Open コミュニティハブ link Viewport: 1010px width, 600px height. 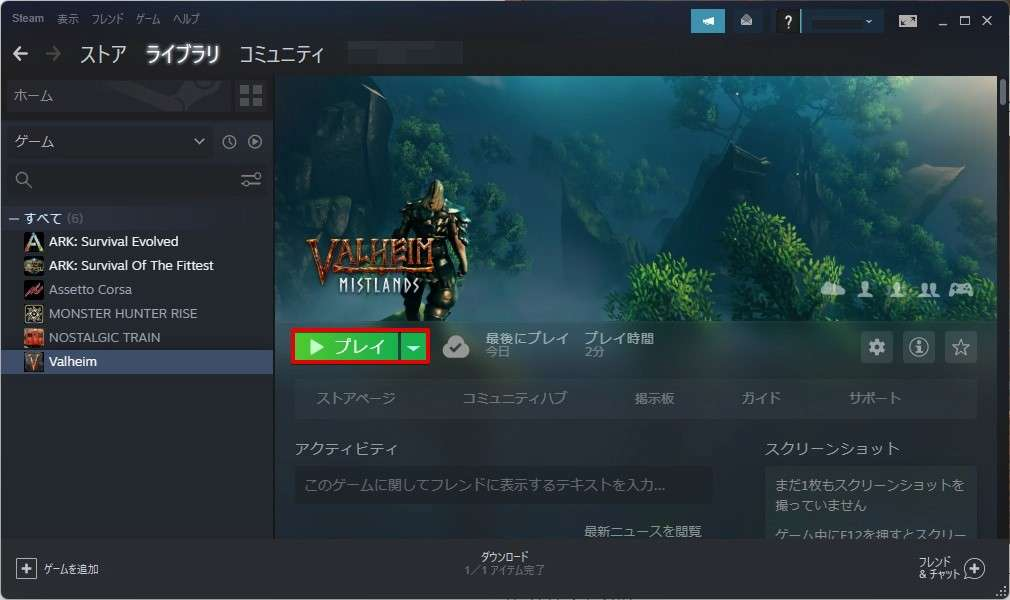tap(515, 398)
